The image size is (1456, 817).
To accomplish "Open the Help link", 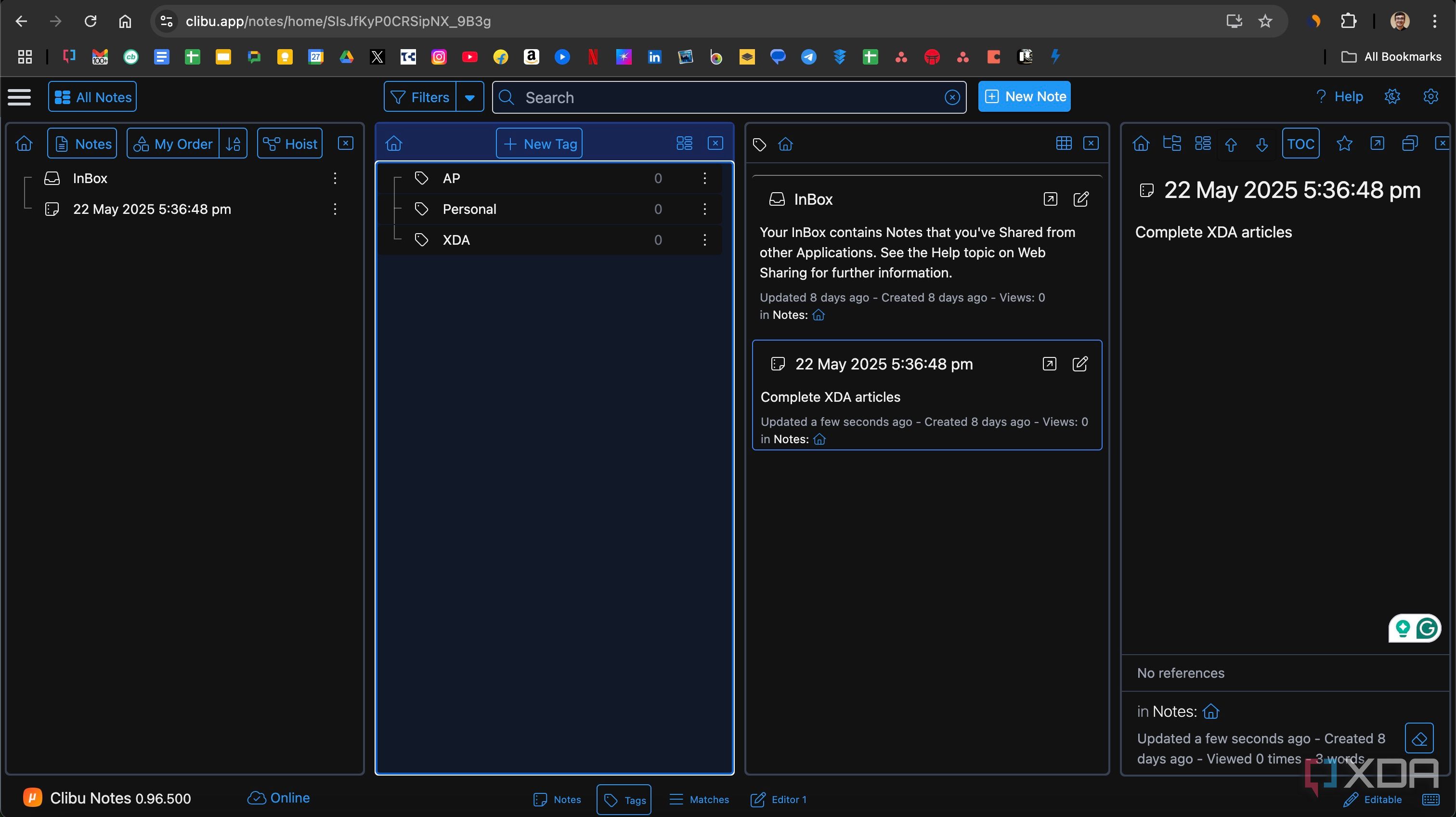I will point(1339,97).
